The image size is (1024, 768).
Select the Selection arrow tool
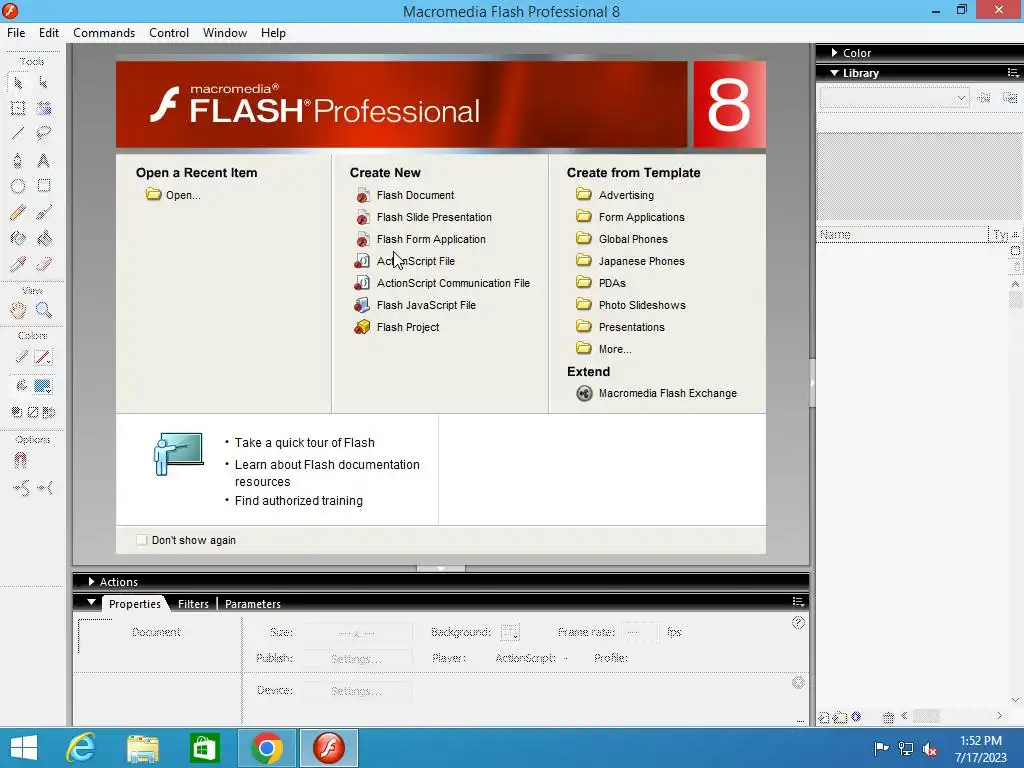click(18, 83)
